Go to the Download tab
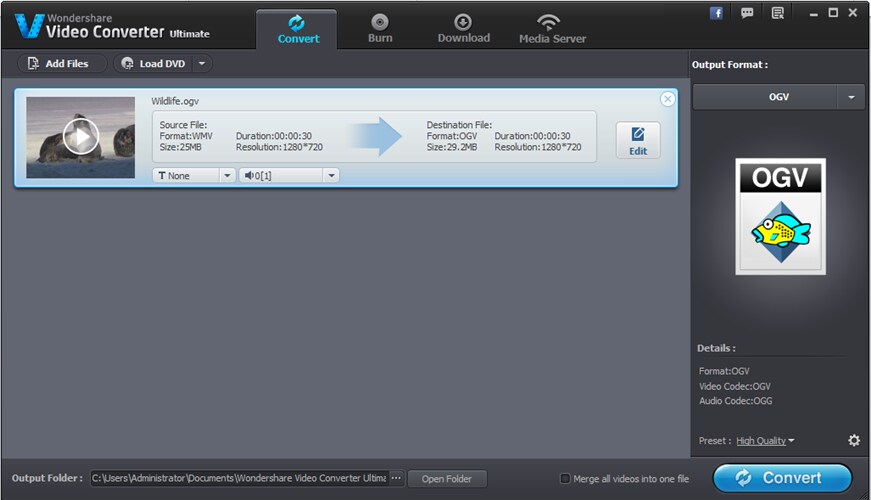This screenshot has width=871, height=500. (463, 29)
